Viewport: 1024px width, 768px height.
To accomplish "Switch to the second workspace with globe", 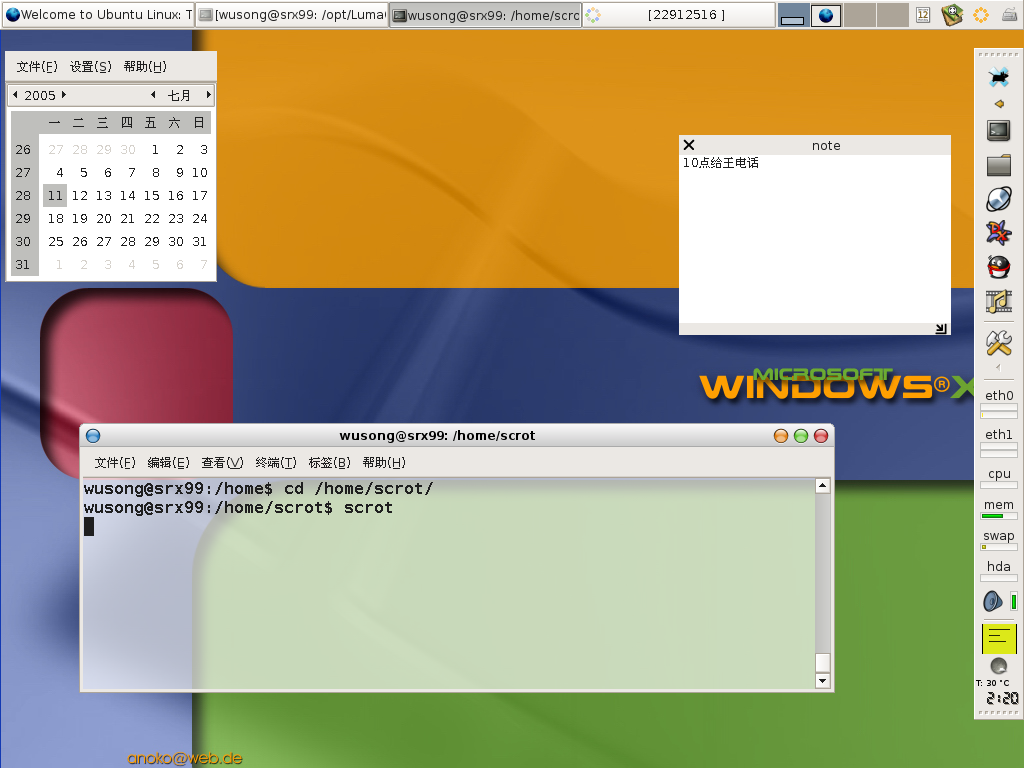I will (x=826, y=15).
